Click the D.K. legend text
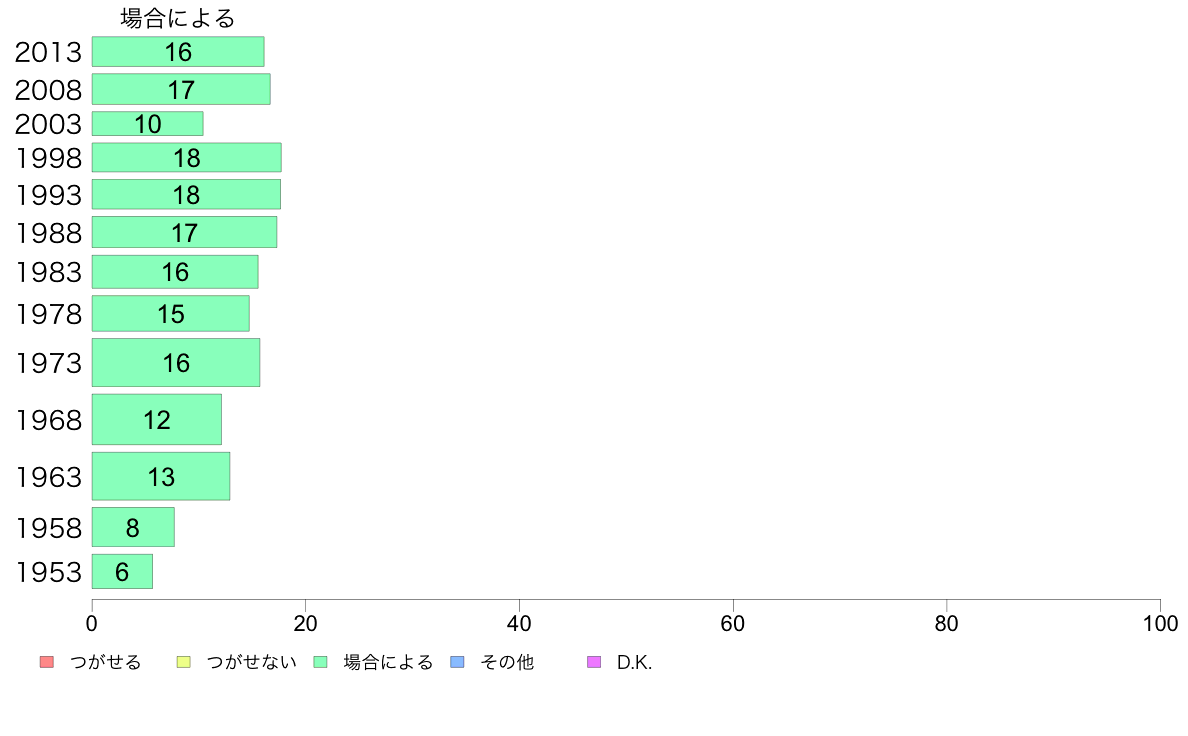This screenshot has height=736, width=1188. pos(634,662)
